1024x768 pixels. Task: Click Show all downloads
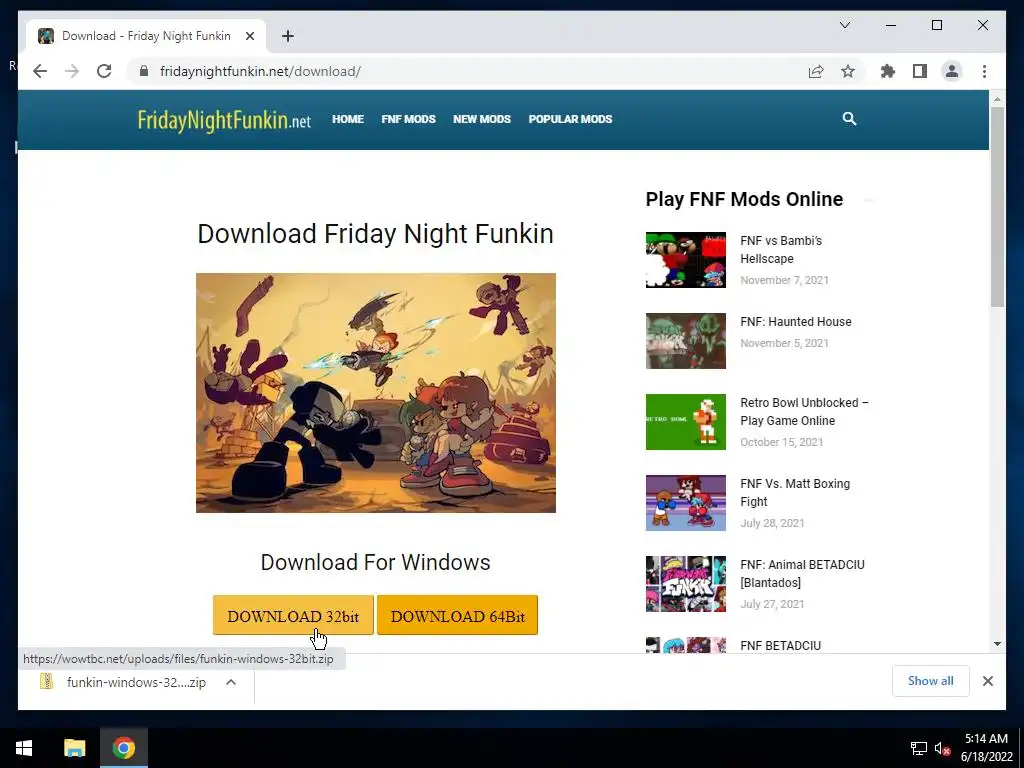pyautogui.click(x=930, y=680)
